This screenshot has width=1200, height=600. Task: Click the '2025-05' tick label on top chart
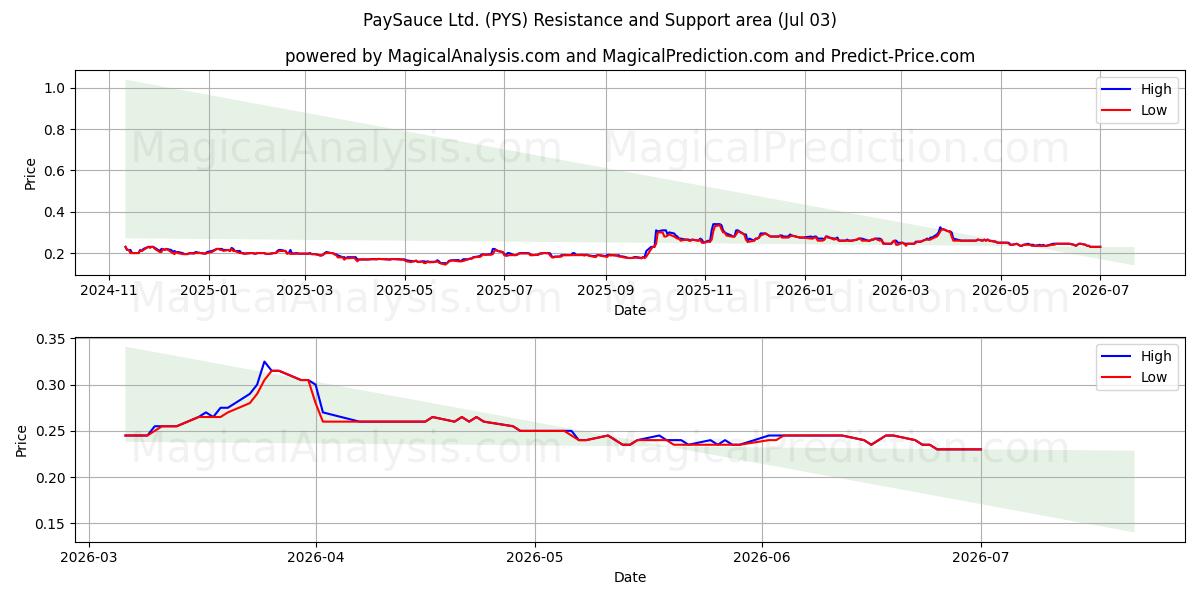point(403,290)
